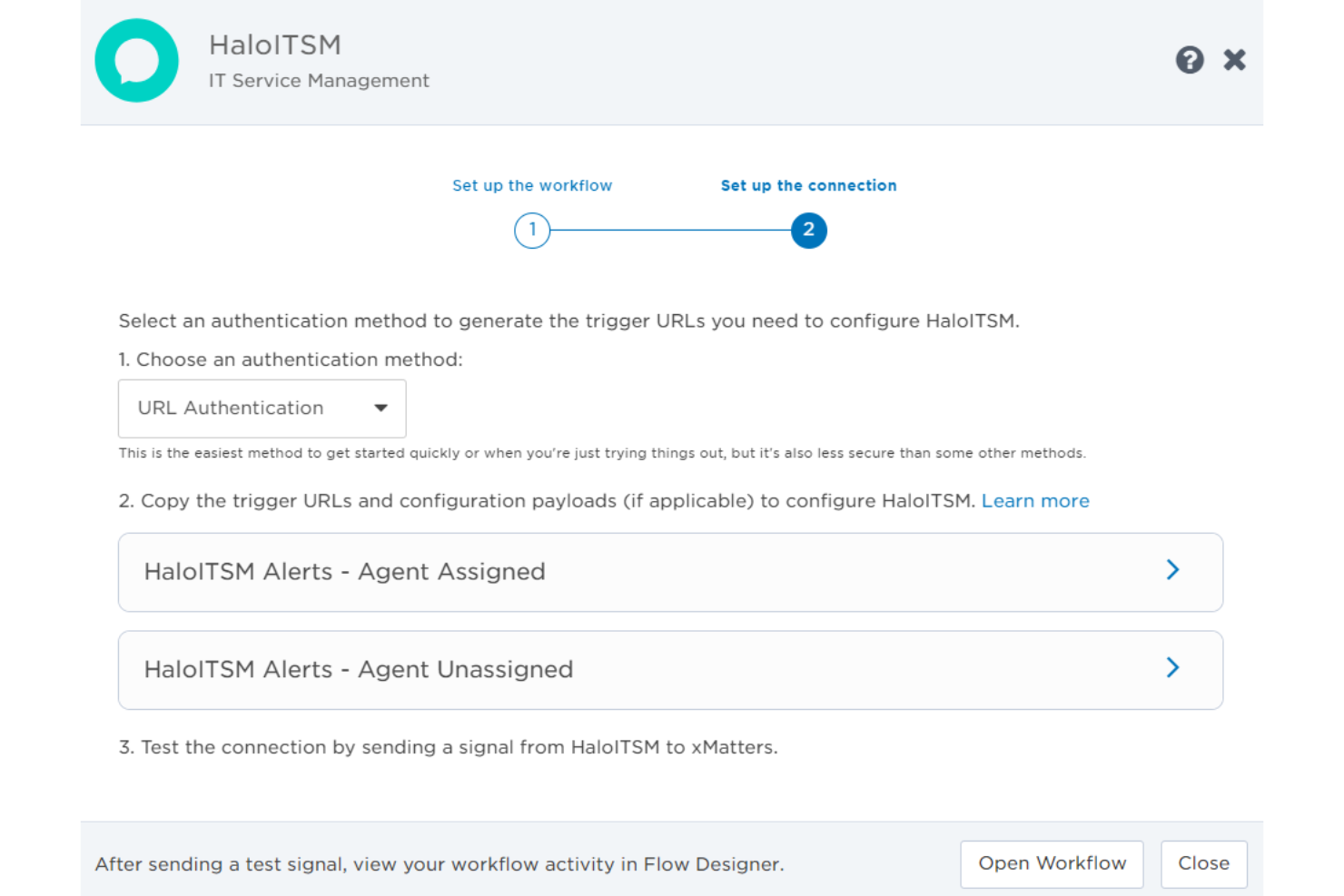Click the chevron on the Agent Assigned row

tap(1172, 570)
